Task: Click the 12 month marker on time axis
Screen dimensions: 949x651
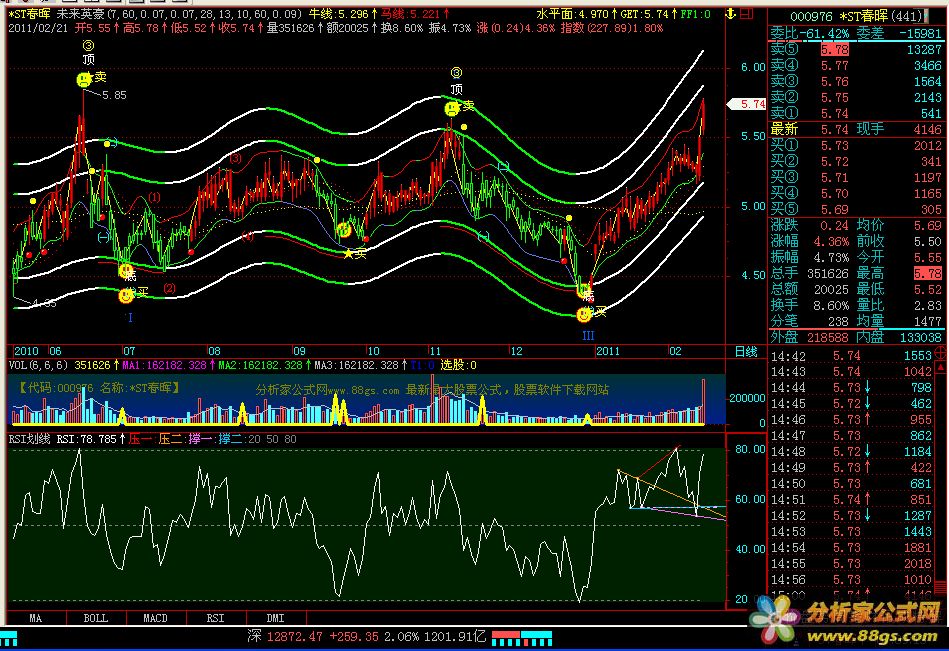Action: (516, 351)
